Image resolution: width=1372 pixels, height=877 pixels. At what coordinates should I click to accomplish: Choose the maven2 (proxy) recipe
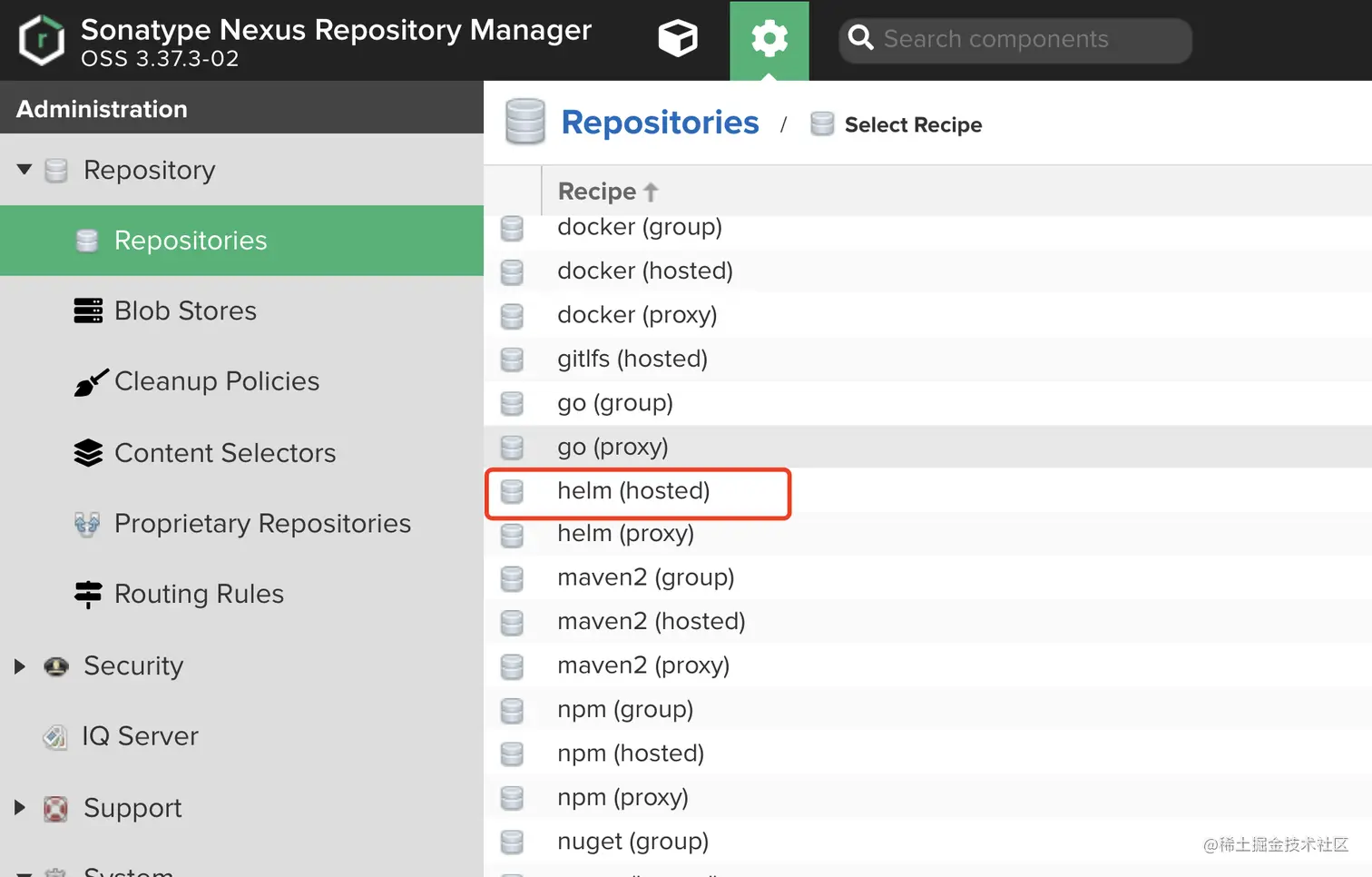(x=927, y=666)
